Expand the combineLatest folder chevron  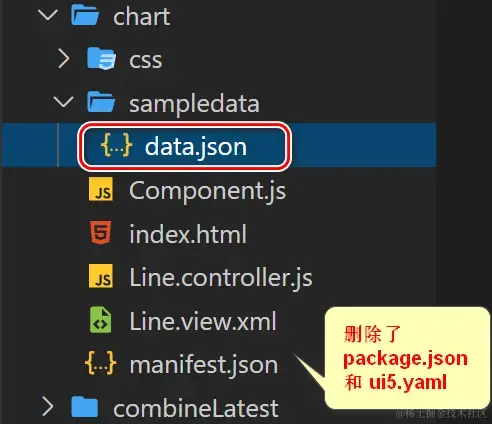[x=48, y=407]
